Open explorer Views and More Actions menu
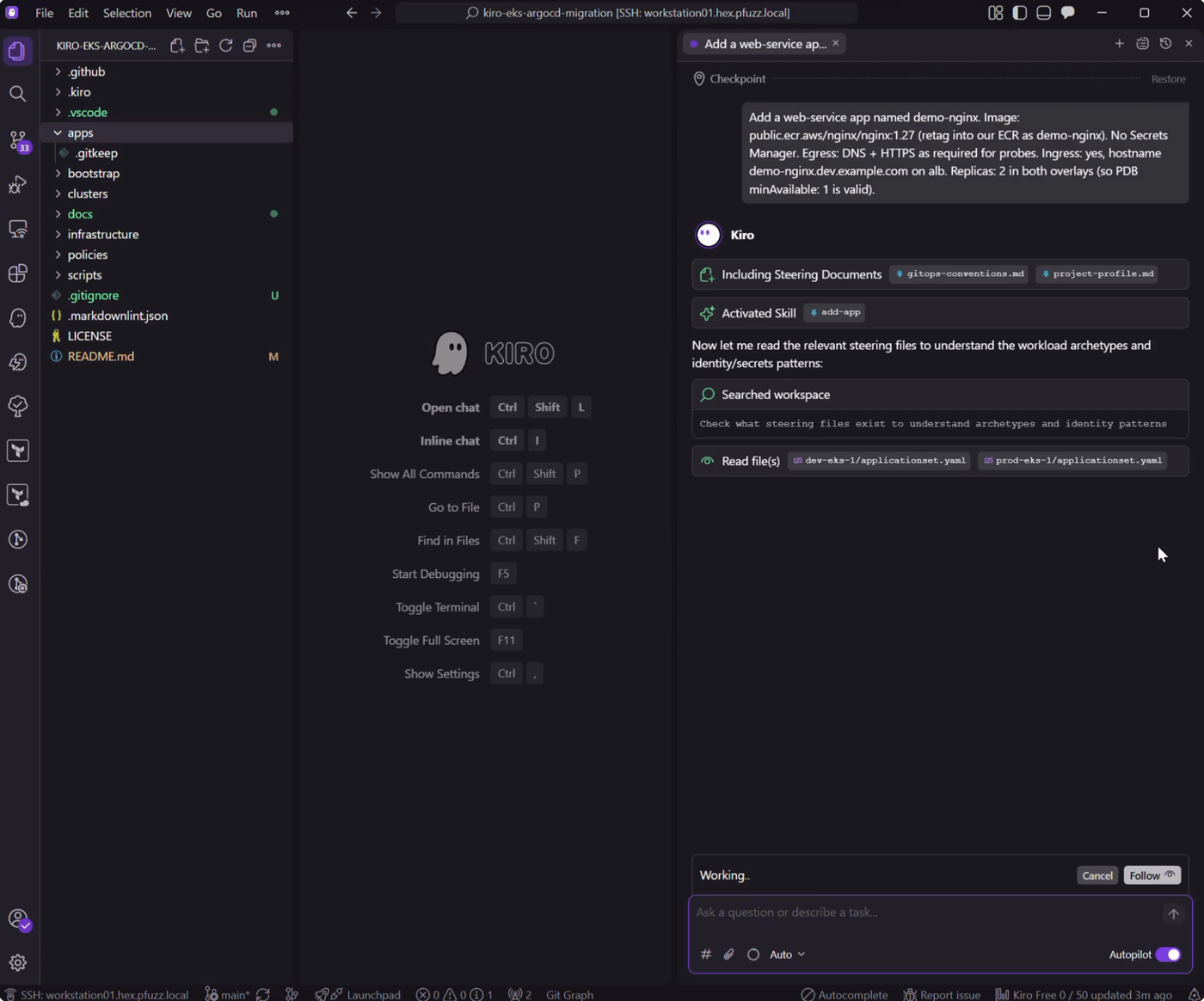 274,46
